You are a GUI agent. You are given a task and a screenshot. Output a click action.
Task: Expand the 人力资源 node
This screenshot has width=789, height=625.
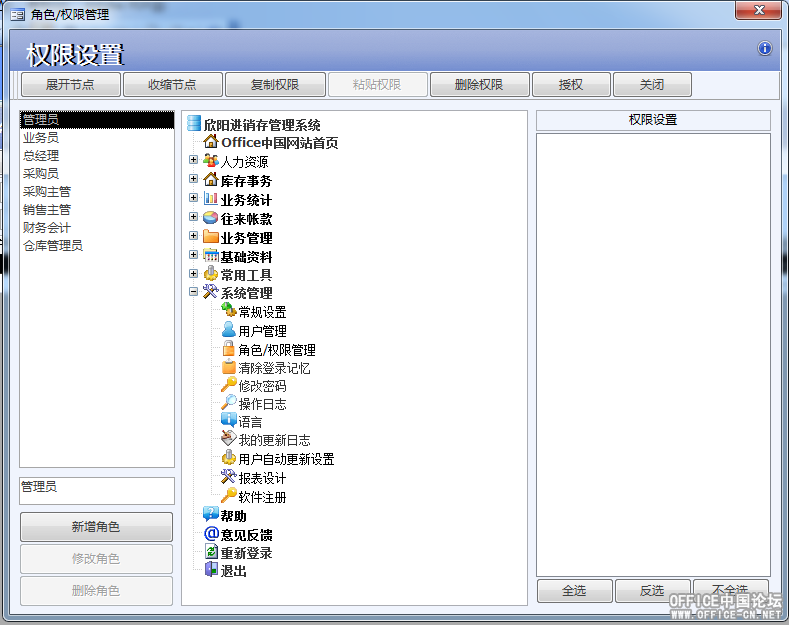tap(193, 160)
